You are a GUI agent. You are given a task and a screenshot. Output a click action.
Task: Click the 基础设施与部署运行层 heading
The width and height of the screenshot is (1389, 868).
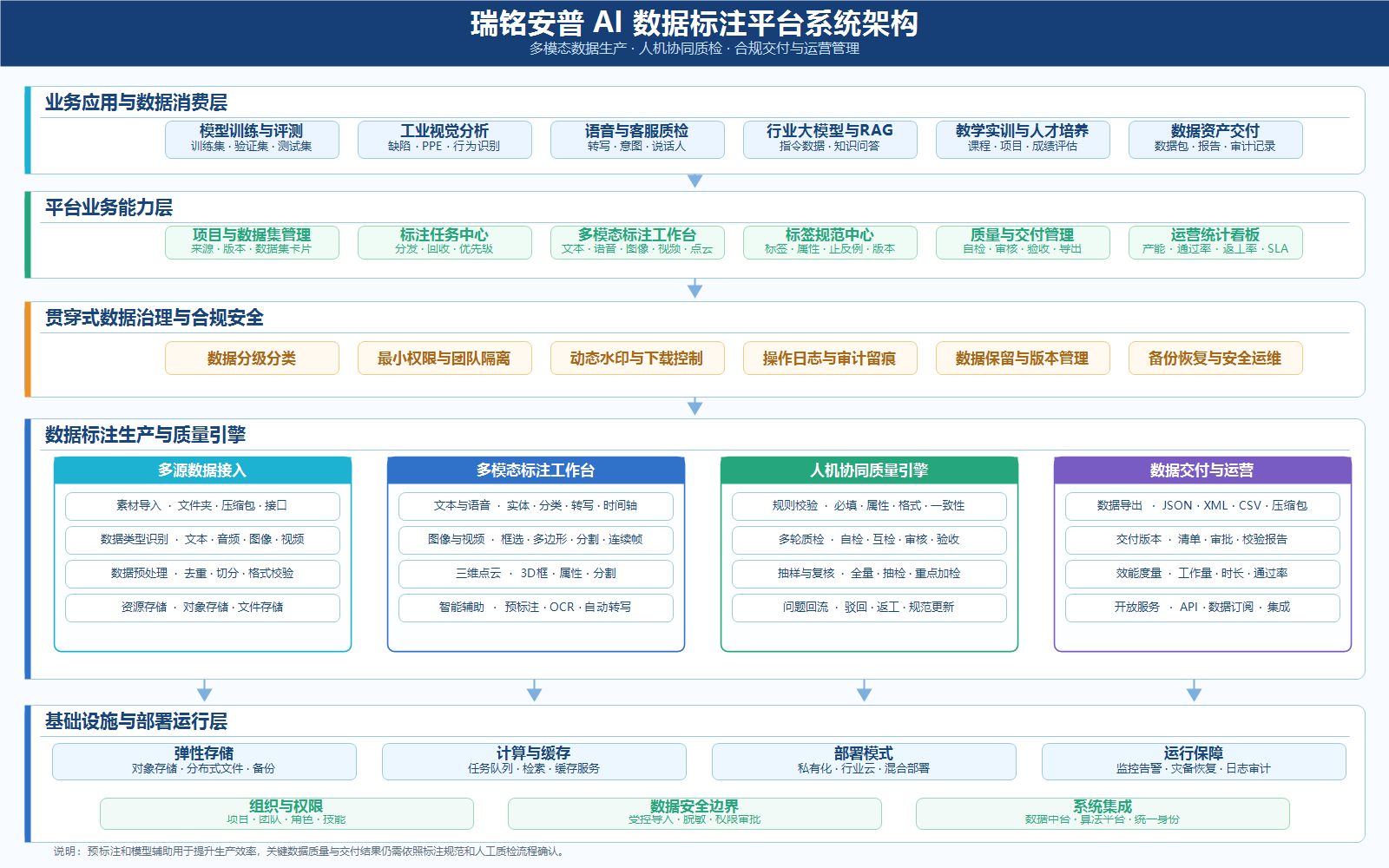point(136,721)
